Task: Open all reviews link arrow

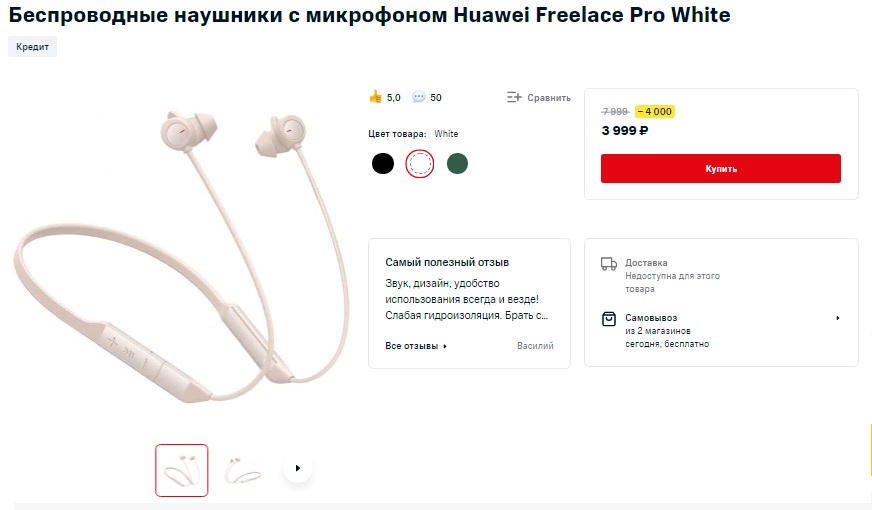Action: pyautogui.click(x=445, y=346)
